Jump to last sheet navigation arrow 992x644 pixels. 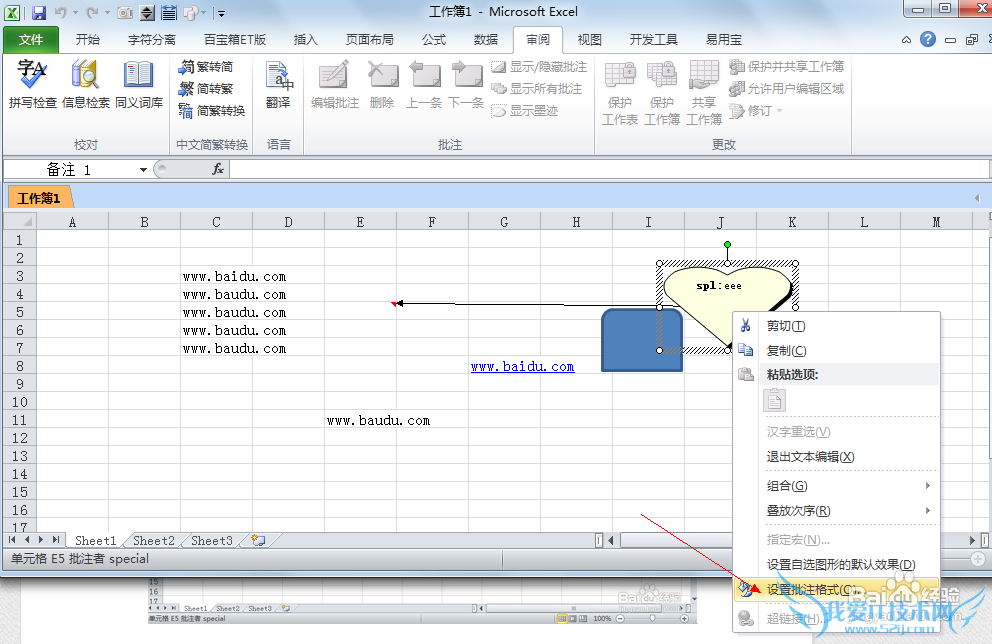pos(56,540)
